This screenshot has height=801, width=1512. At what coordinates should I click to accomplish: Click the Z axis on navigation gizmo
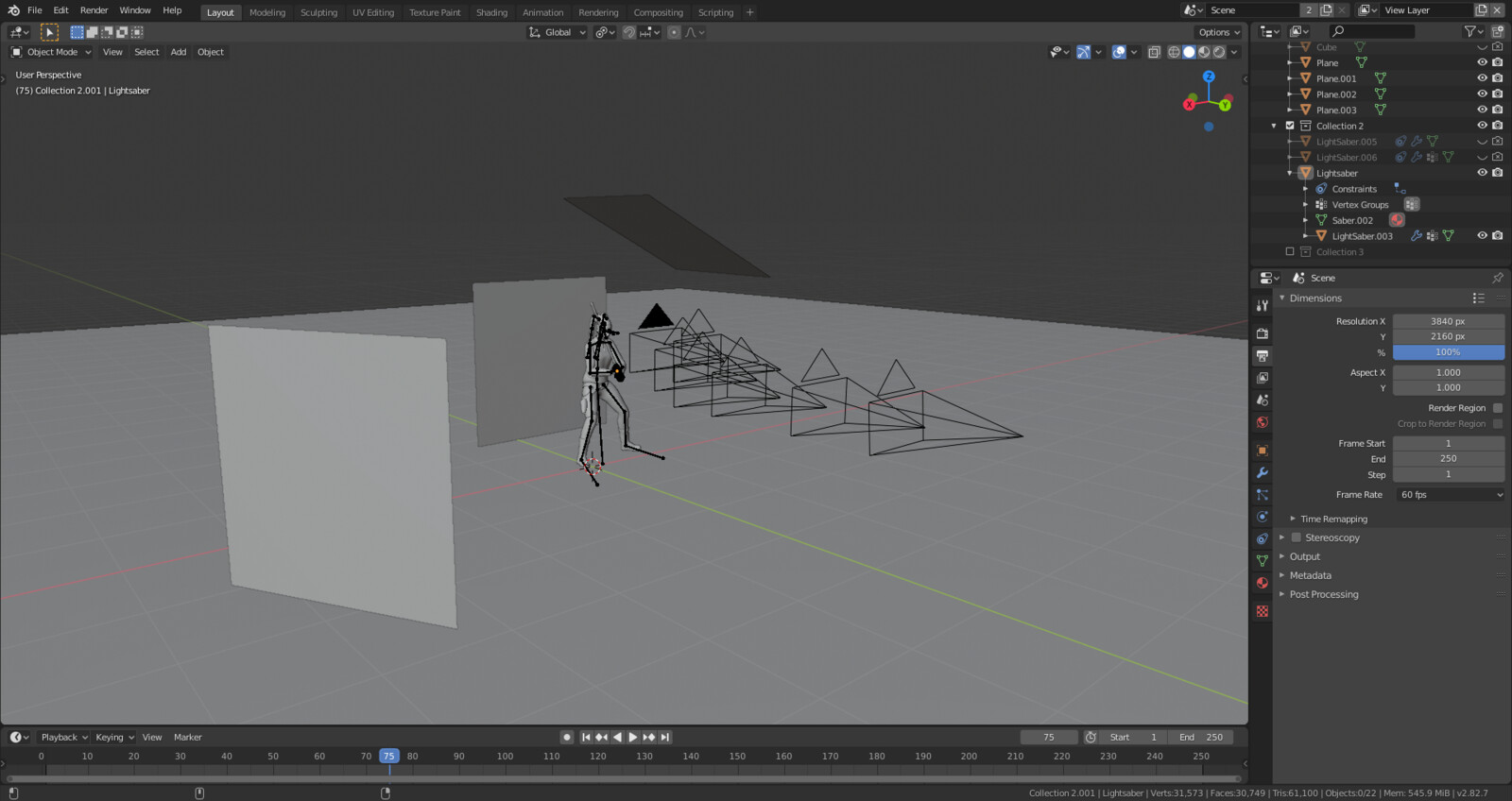pos(1209,77)
